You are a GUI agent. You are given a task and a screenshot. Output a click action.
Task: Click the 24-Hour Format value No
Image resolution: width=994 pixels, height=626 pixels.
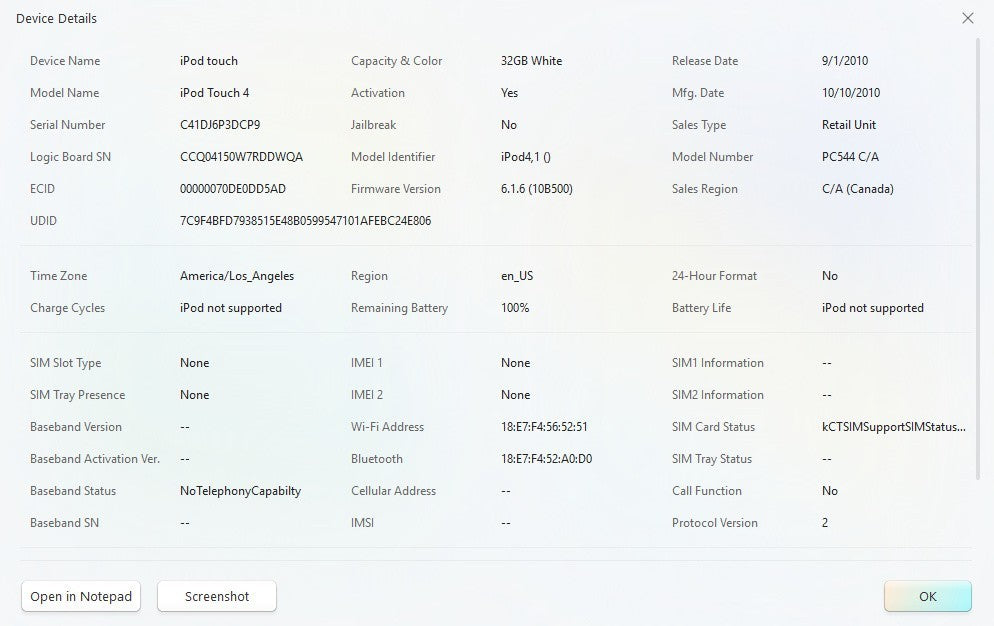[x=830, y=276]
